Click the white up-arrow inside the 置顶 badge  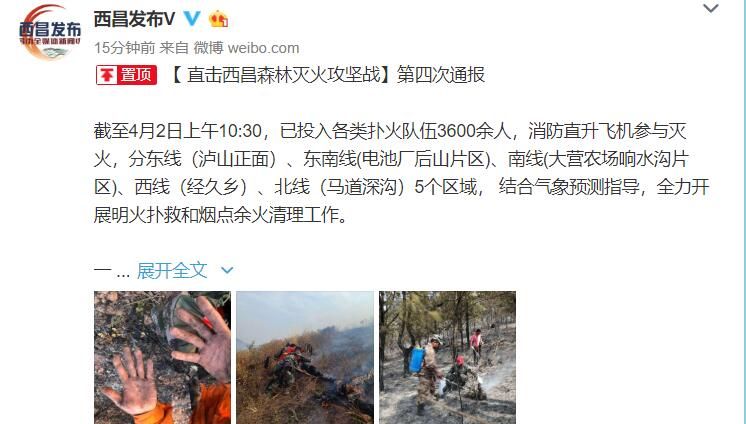(x=107, y=75)
